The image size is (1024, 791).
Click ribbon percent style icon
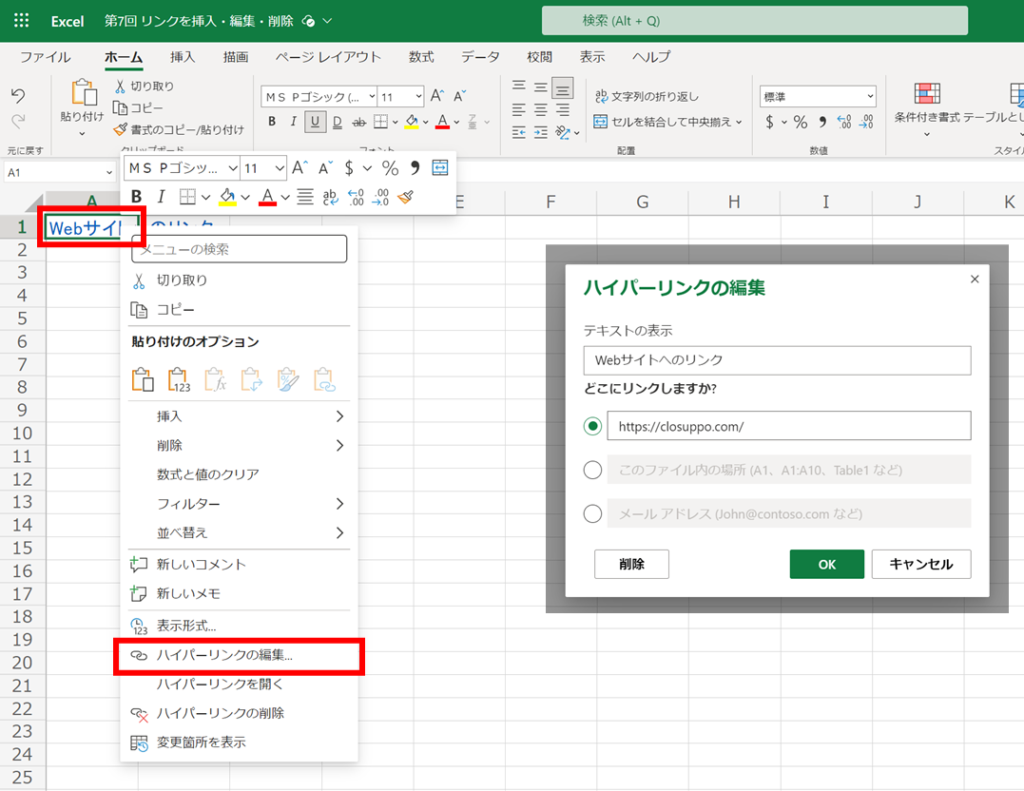800,121
